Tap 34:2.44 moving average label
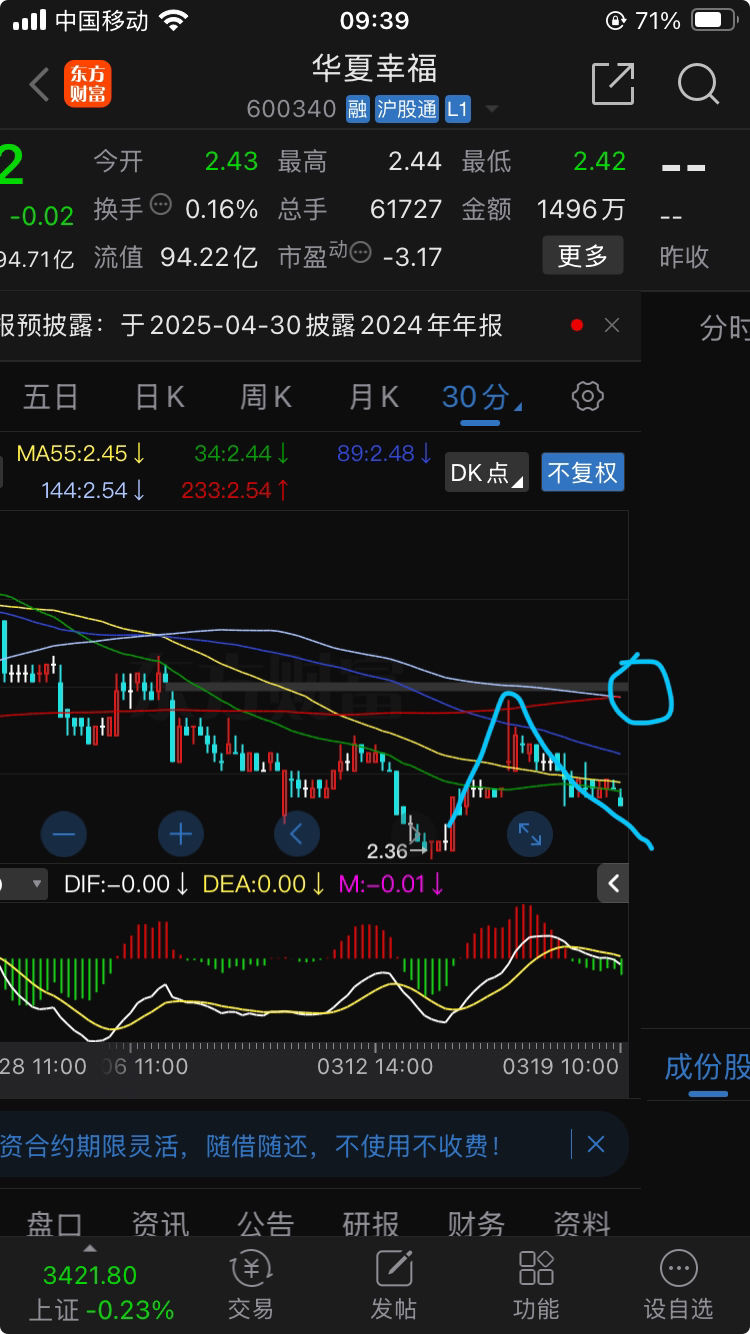This screenshot has width=750, height=1334. pyautogui.click(x=242, y=453)
